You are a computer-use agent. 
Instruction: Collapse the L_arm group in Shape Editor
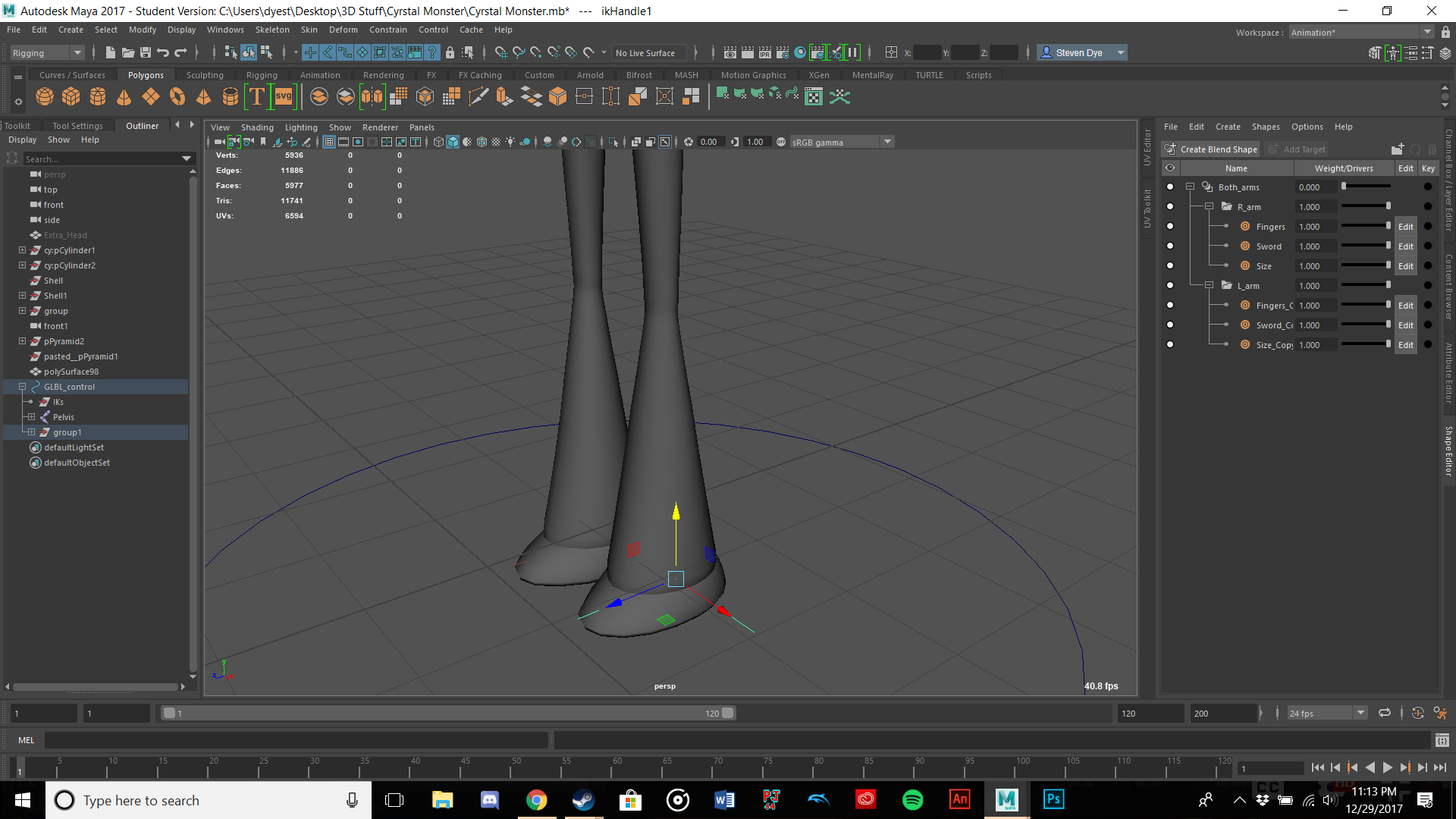1210,285
